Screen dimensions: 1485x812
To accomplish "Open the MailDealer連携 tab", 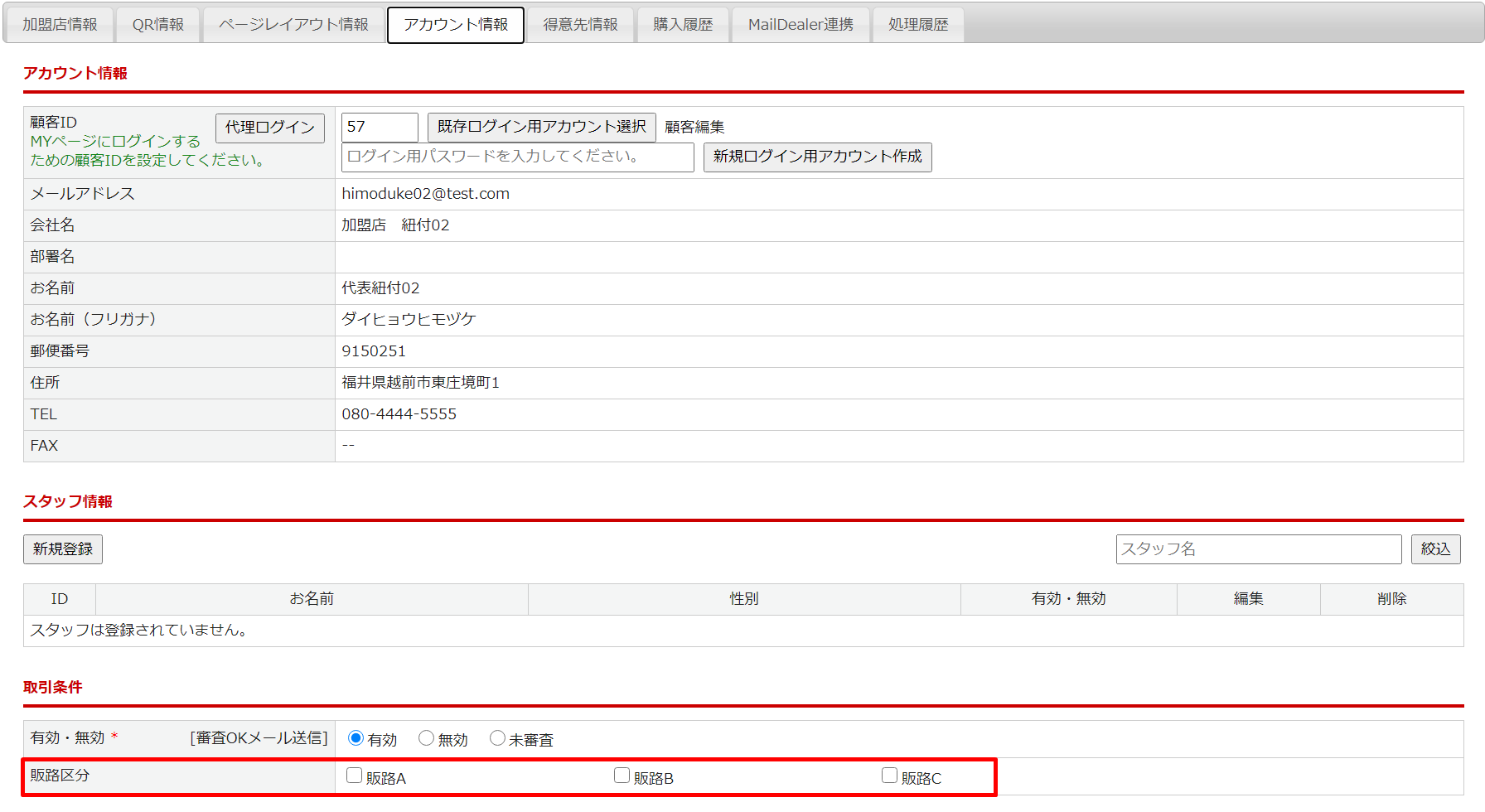I will click(801, 25).
